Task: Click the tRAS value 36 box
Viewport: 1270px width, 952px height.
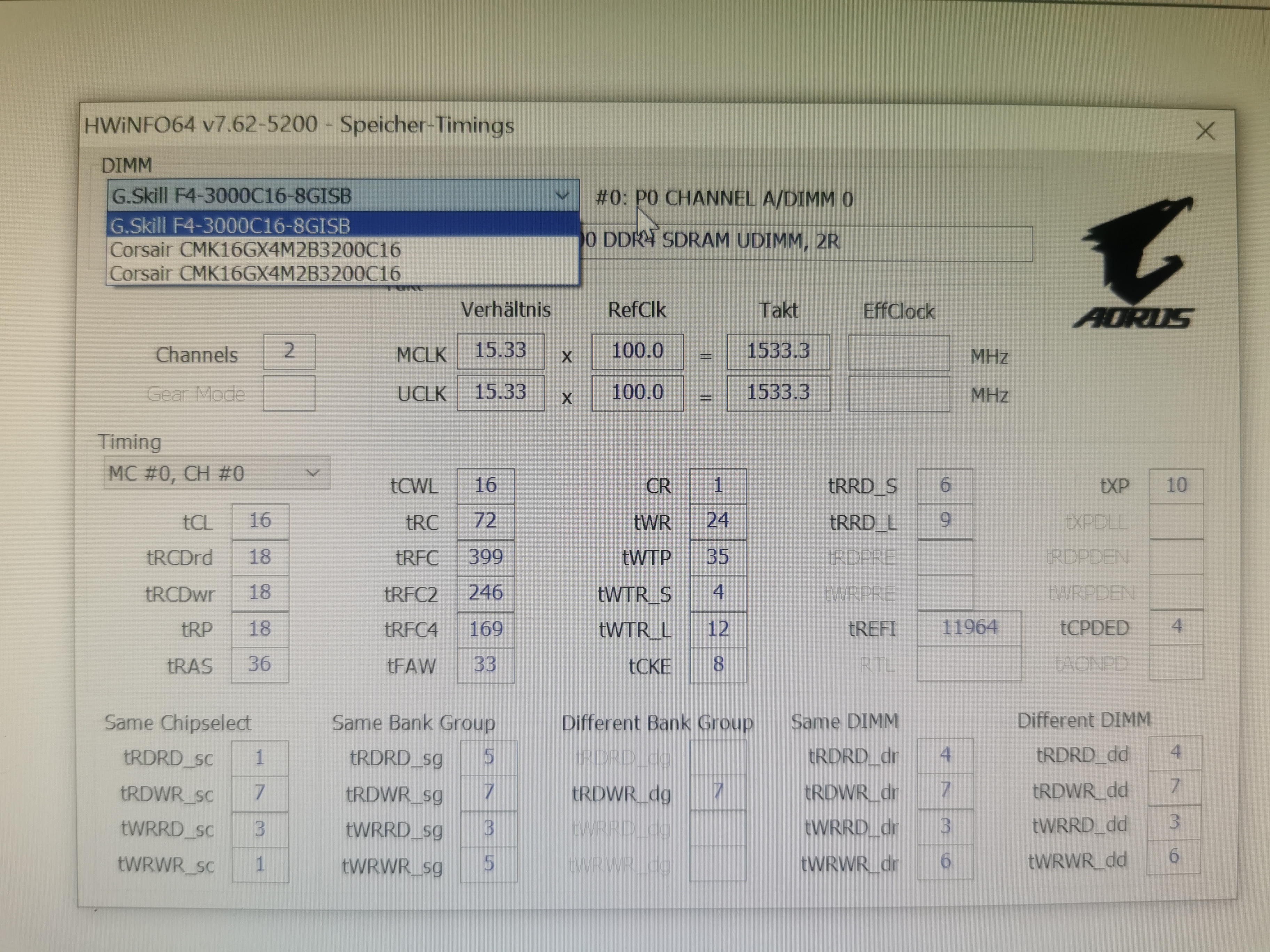Action: [259, 665]
